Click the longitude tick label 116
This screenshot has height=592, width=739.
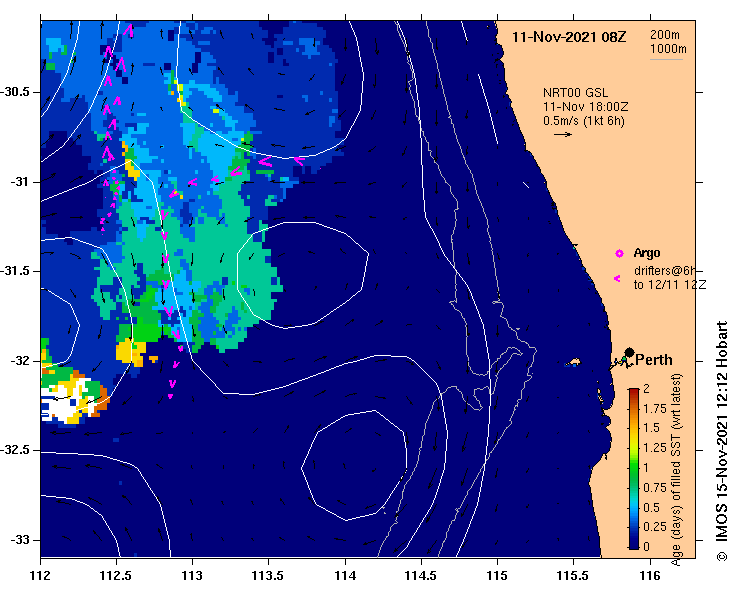pyautogui.click(x=651, y=576)
